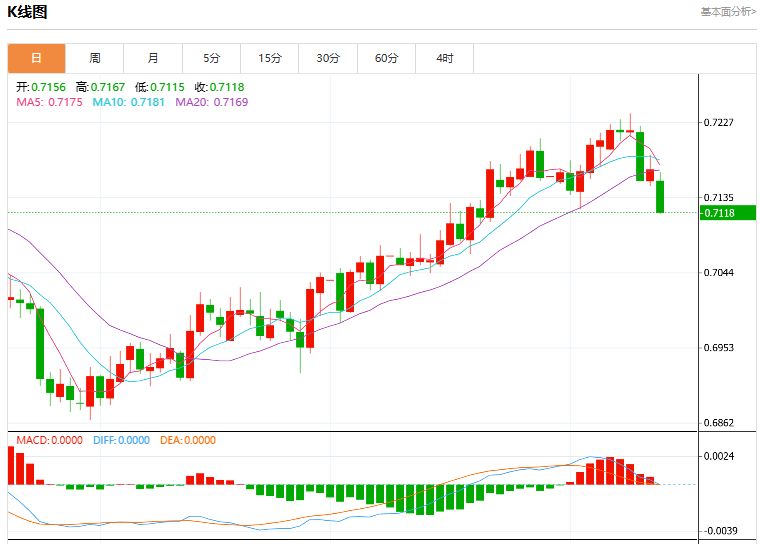The width and height of the screenshot is (760, 544).
Task: Open the 4时 timeframe tab
Action: click(x=444, y=59)
